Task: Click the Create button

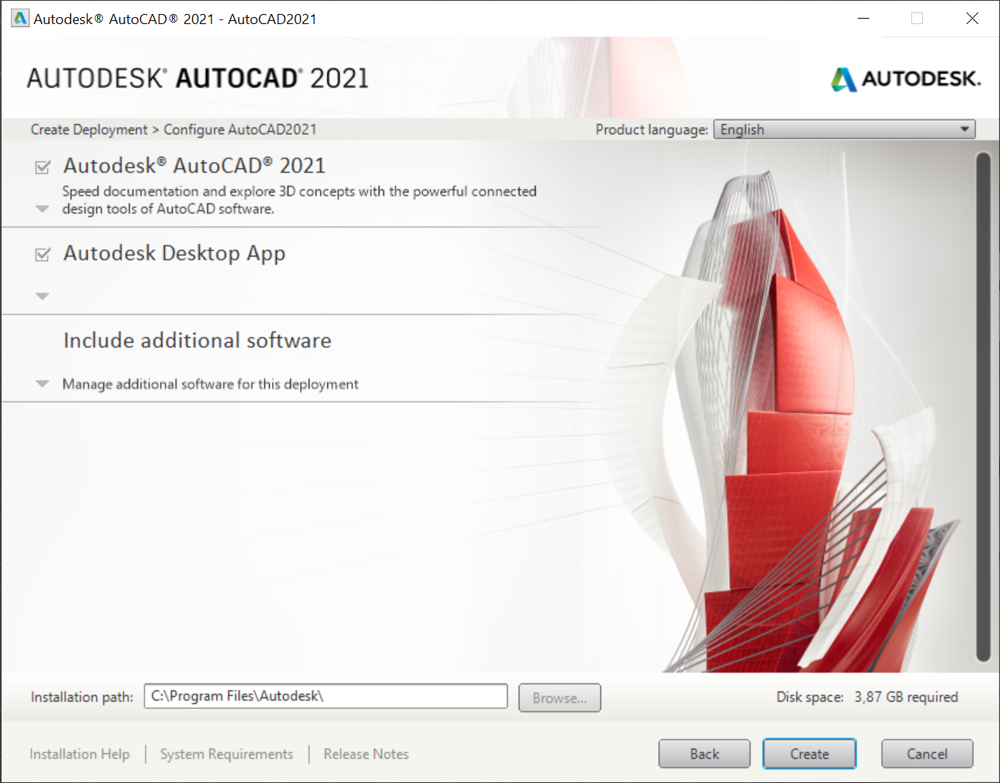Action: click(x=809, y=754)
